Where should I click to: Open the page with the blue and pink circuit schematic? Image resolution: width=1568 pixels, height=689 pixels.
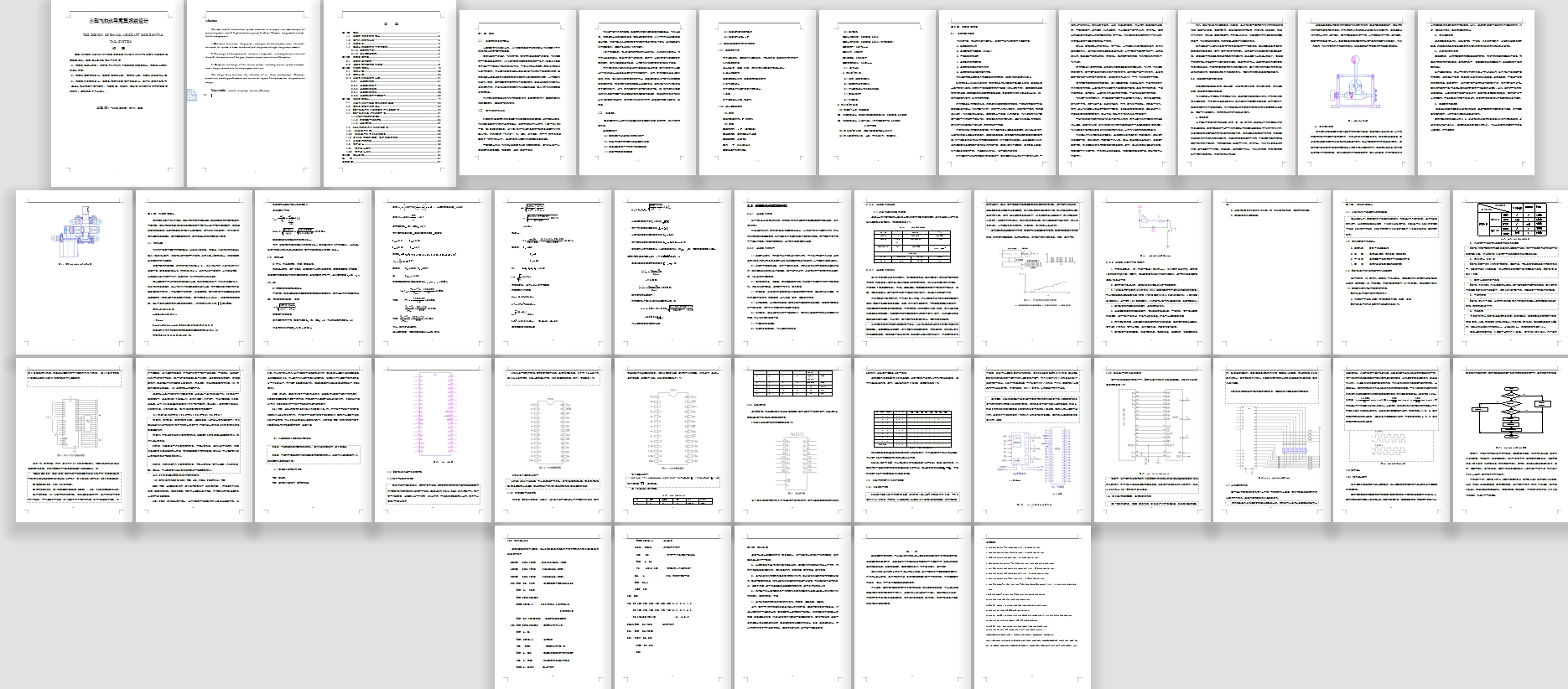(x=1032, y=440)
